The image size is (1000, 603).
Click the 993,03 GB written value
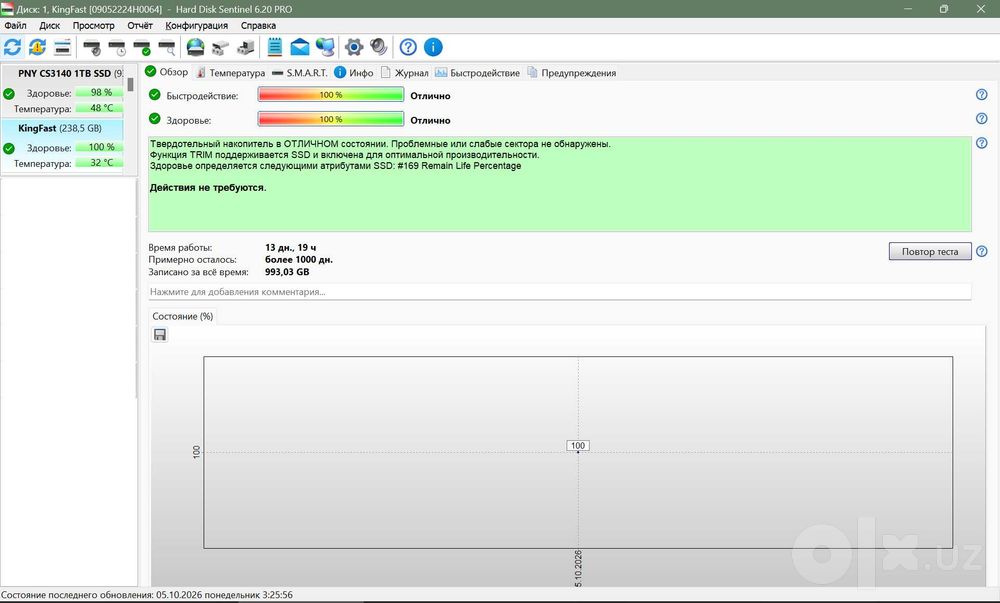[x=287, y=272]
